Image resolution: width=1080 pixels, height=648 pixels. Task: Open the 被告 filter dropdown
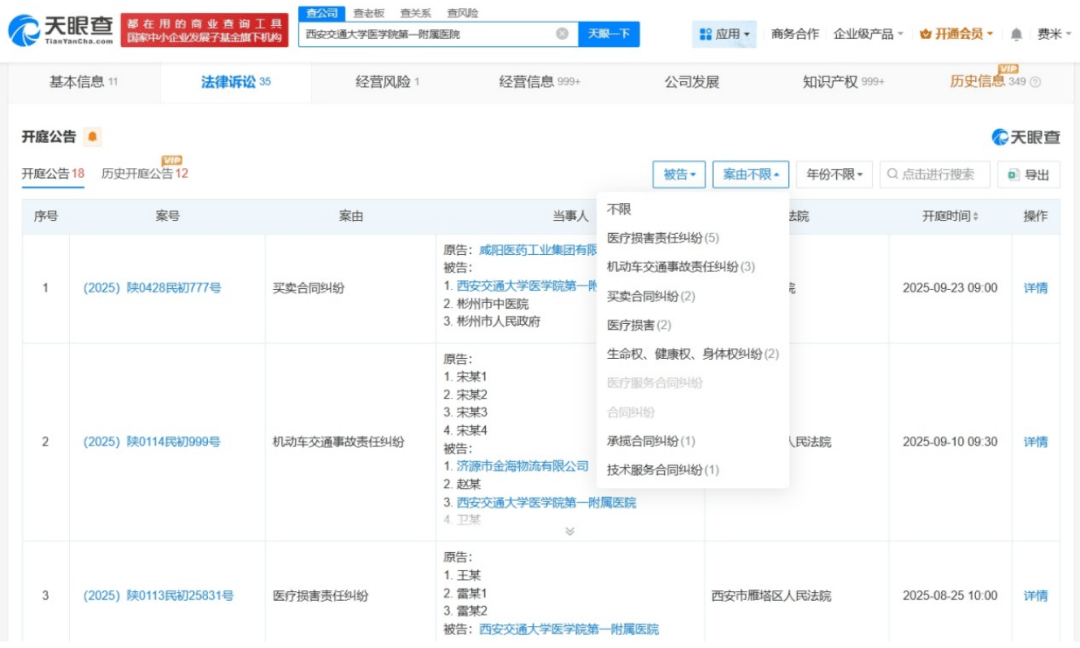pyautogui.click(x=679, y=174)
